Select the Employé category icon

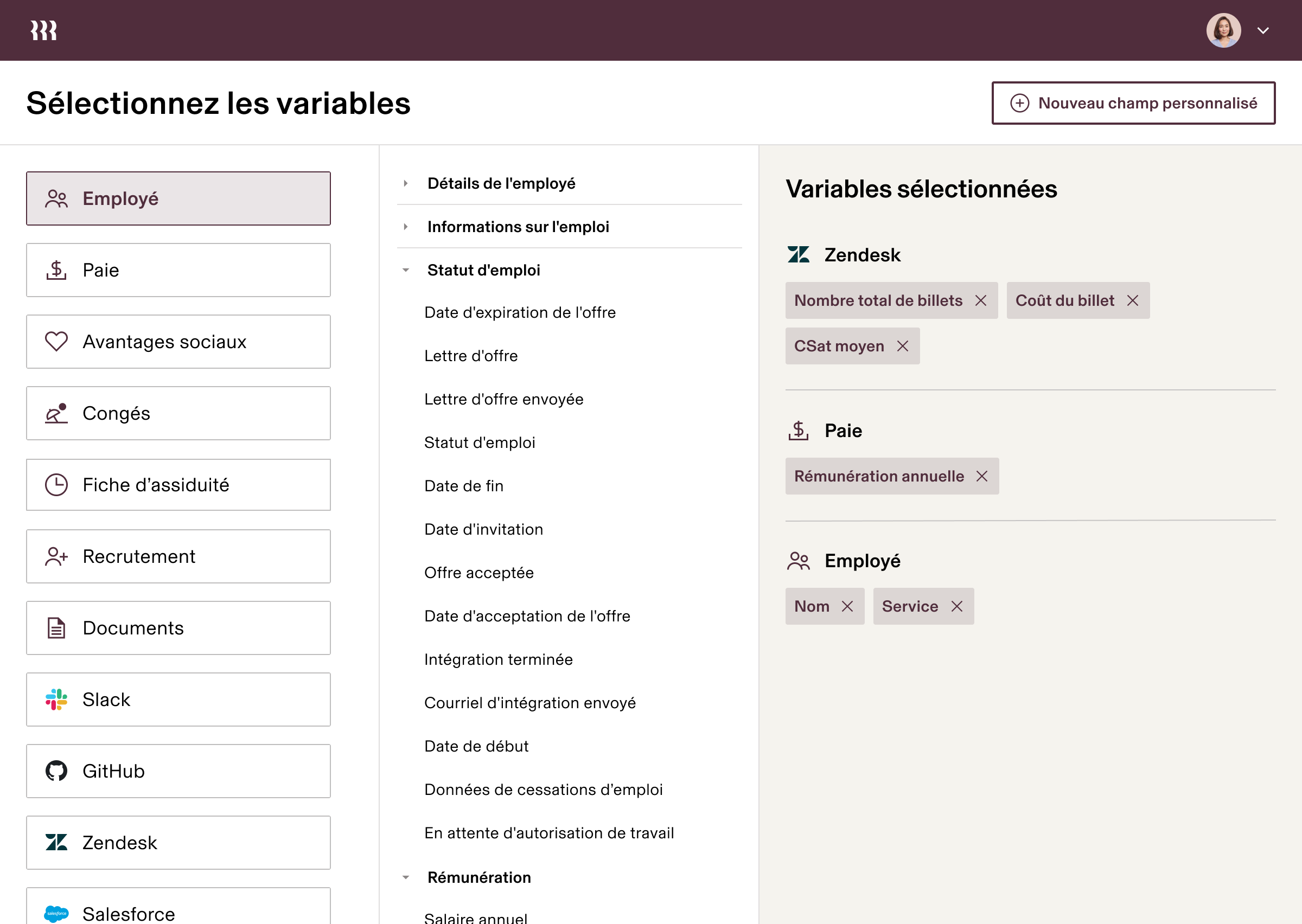(56, 198)
